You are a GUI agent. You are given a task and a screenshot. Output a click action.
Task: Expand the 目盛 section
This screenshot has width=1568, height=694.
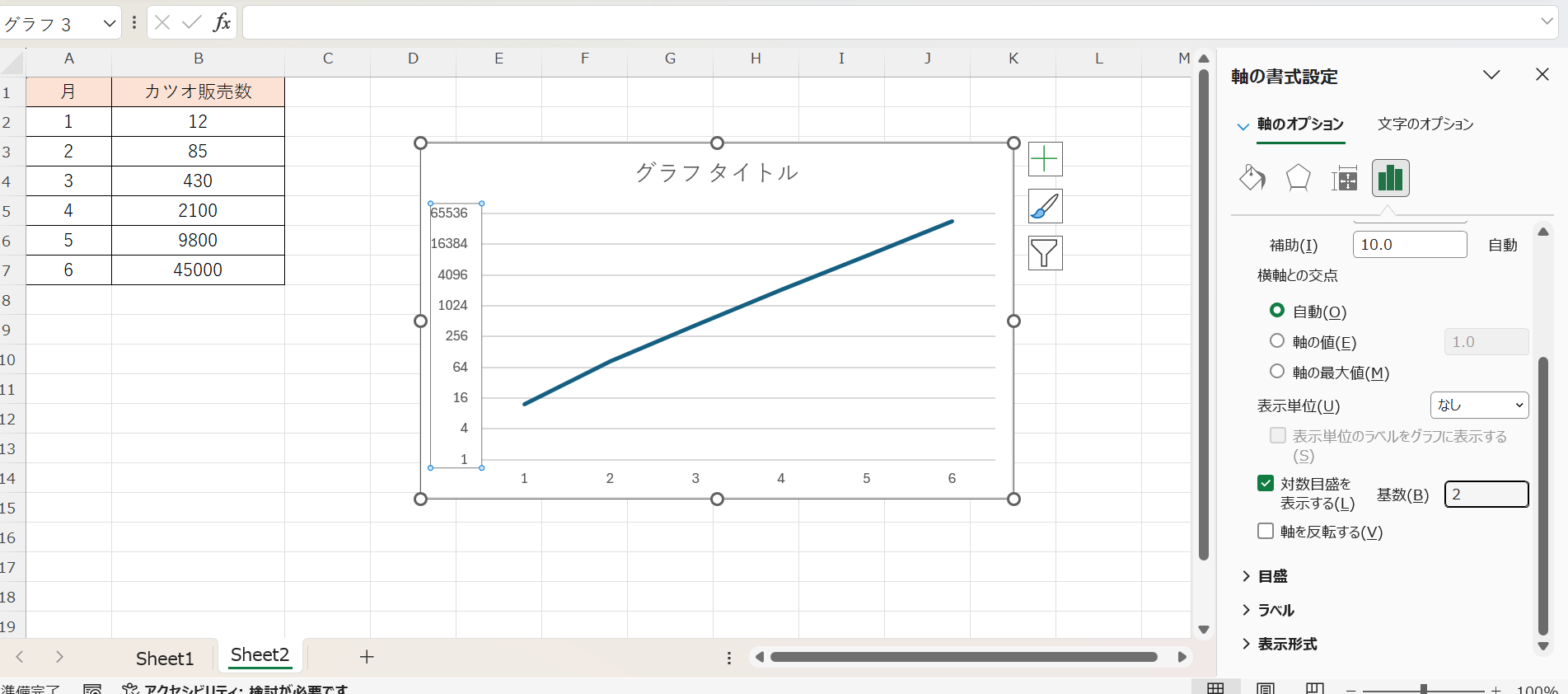coord(1273,576)
